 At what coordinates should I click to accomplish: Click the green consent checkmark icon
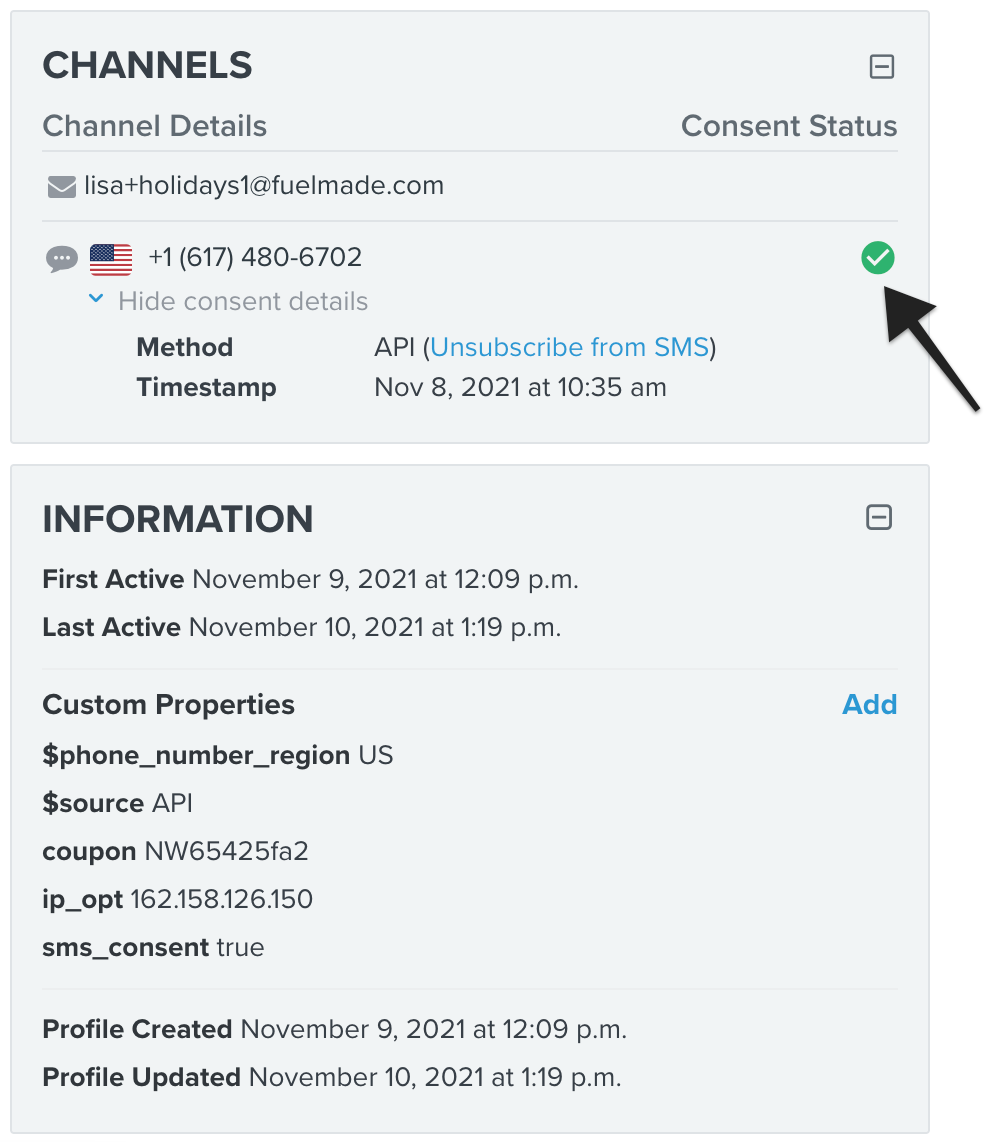878,259
